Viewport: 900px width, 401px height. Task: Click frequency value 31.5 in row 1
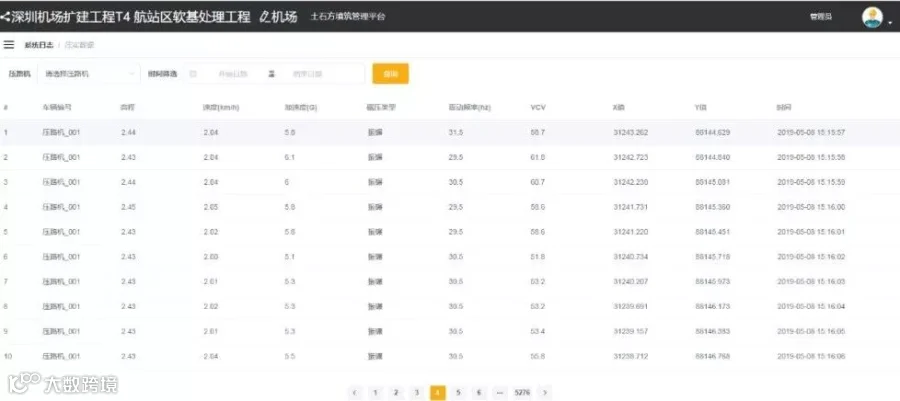pyautogui.click(x=456, y=133)
